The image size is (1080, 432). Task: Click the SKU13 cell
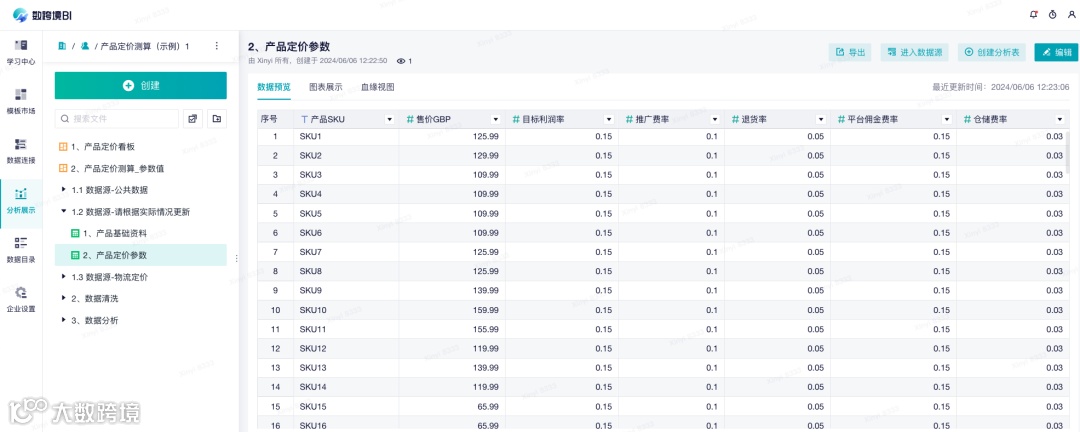(346, 368)
